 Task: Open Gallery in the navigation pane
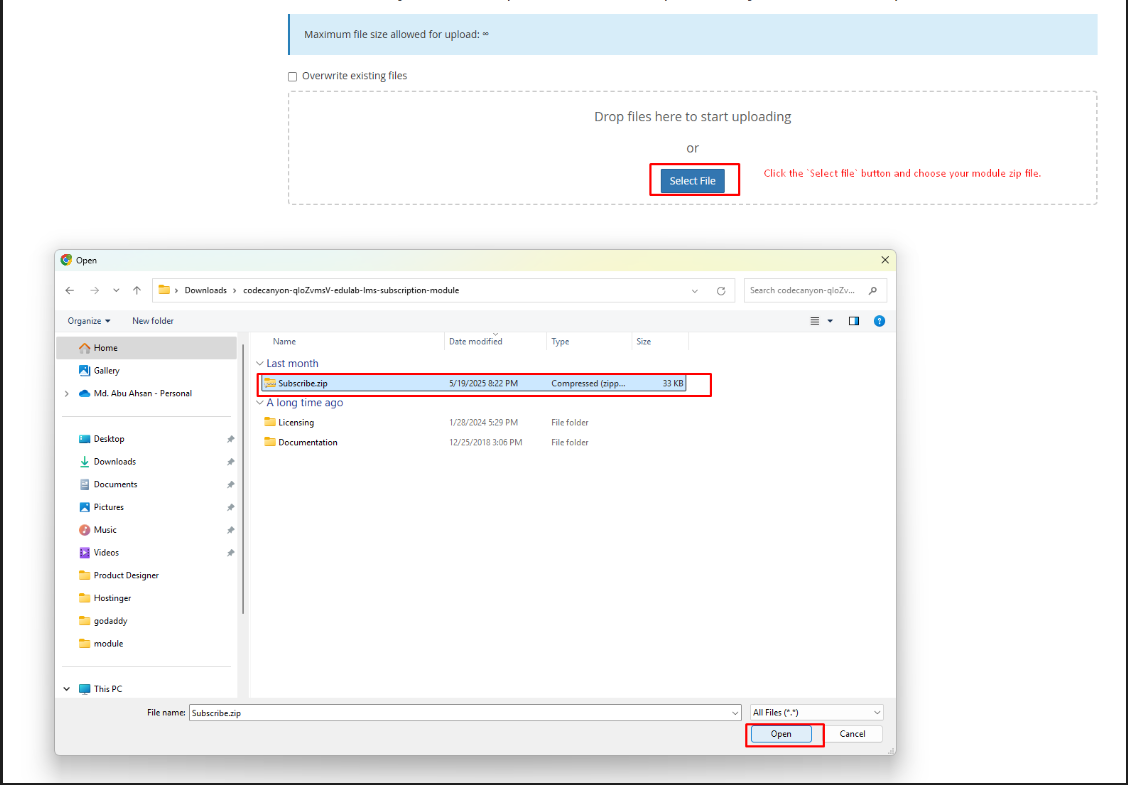(106, 370)
